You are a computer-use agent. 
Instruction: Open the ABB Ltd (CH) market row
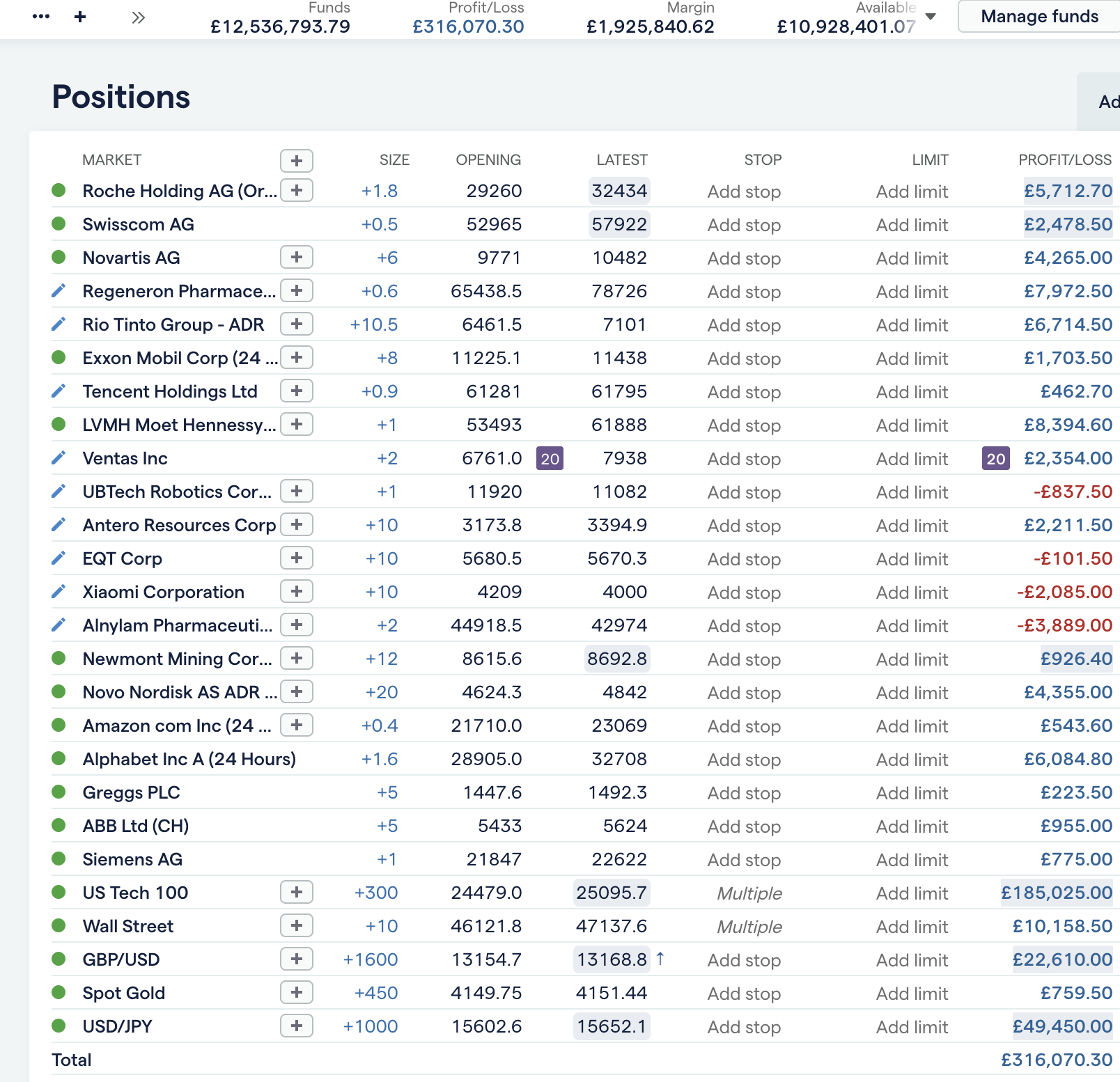pos(136,826)
